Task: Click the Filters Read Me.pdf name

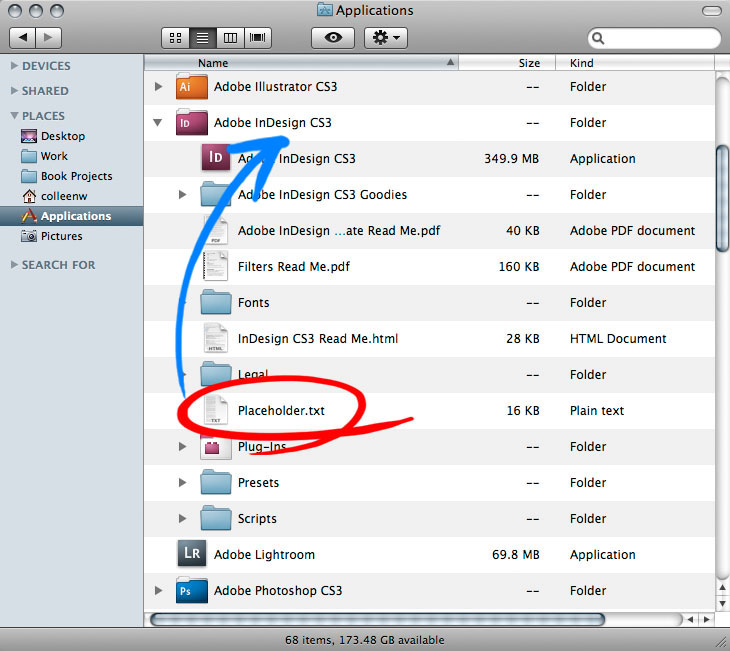Action: [294, 267]
